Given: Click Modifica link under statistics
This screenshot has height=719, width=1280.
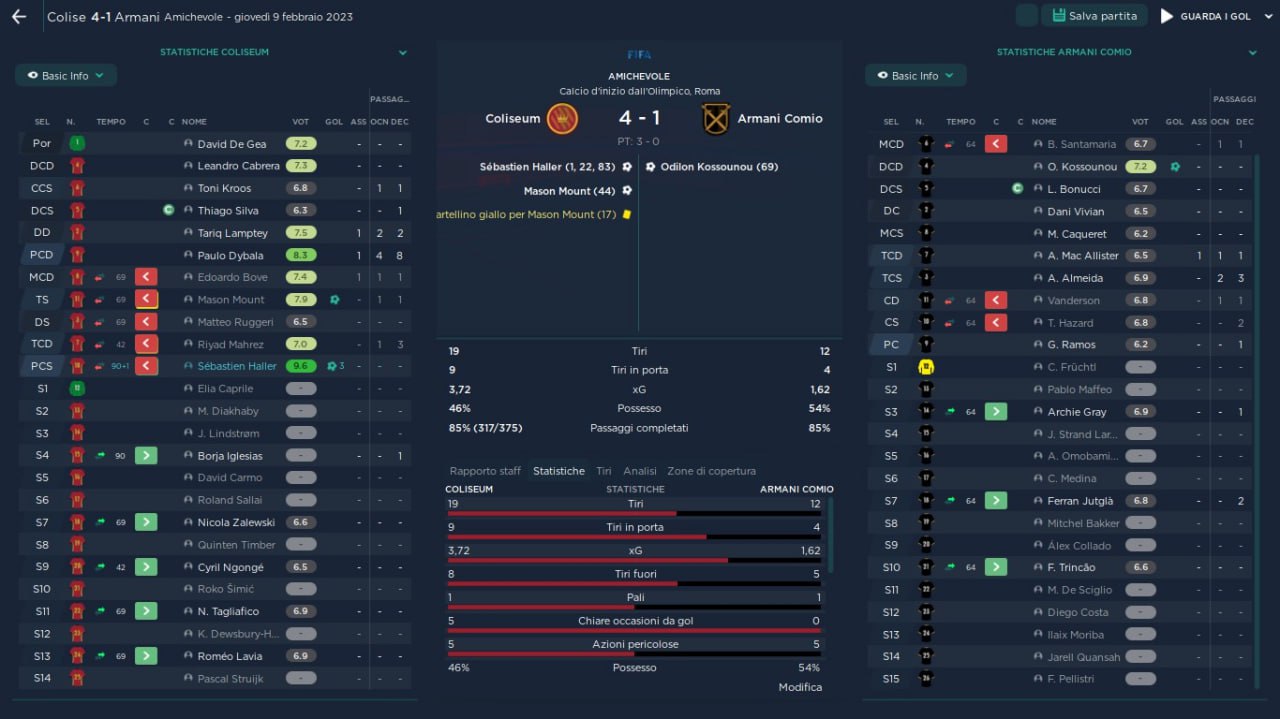Looking at the screenshot, I should (x=800, y=687).
